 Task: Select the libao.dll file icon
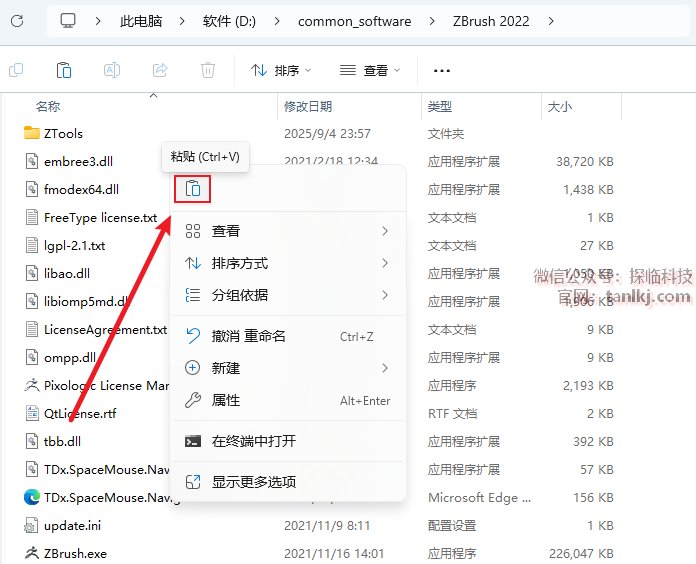[32, 273]
